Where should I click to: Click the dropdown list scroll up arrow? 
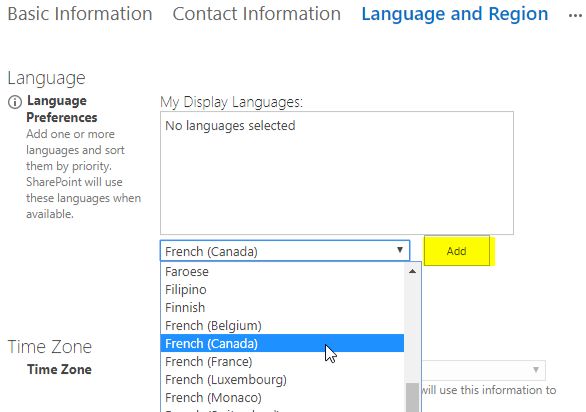[412, 271]
